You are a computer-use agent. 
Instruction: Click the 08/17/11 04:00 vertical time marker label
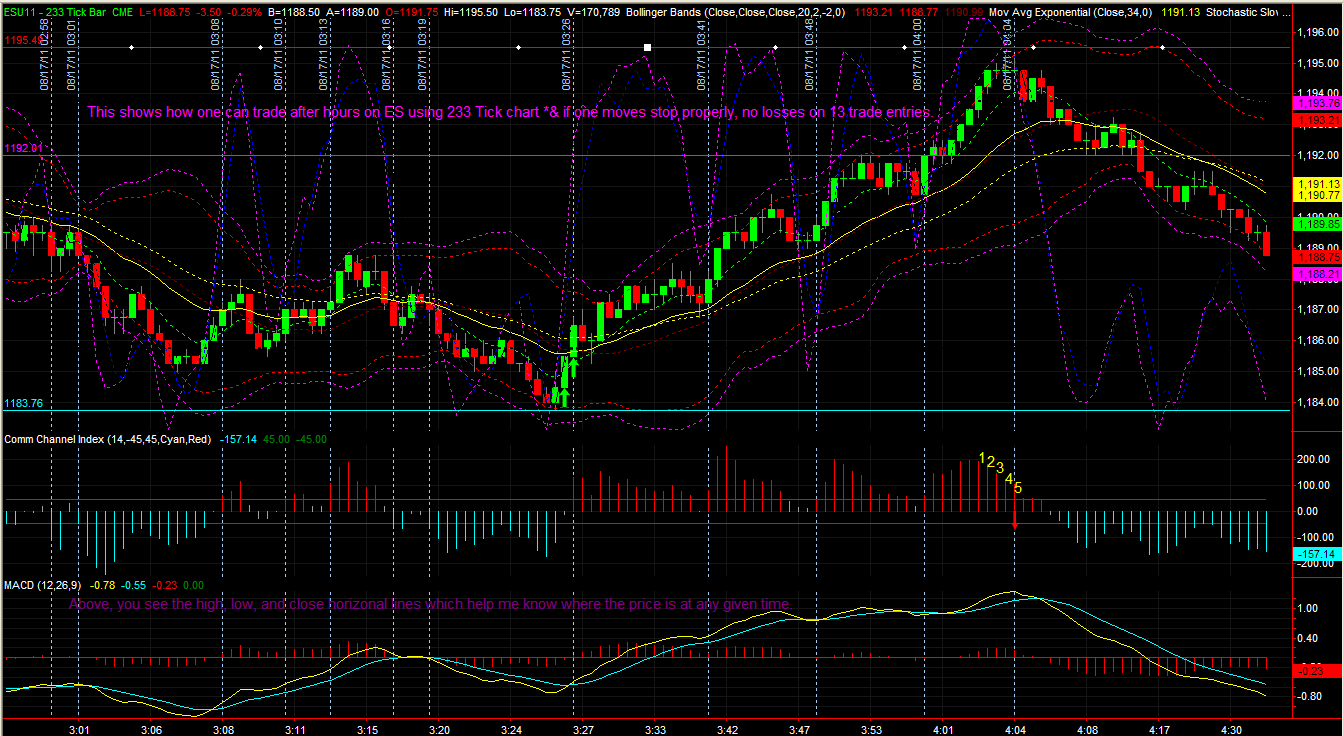917,53
